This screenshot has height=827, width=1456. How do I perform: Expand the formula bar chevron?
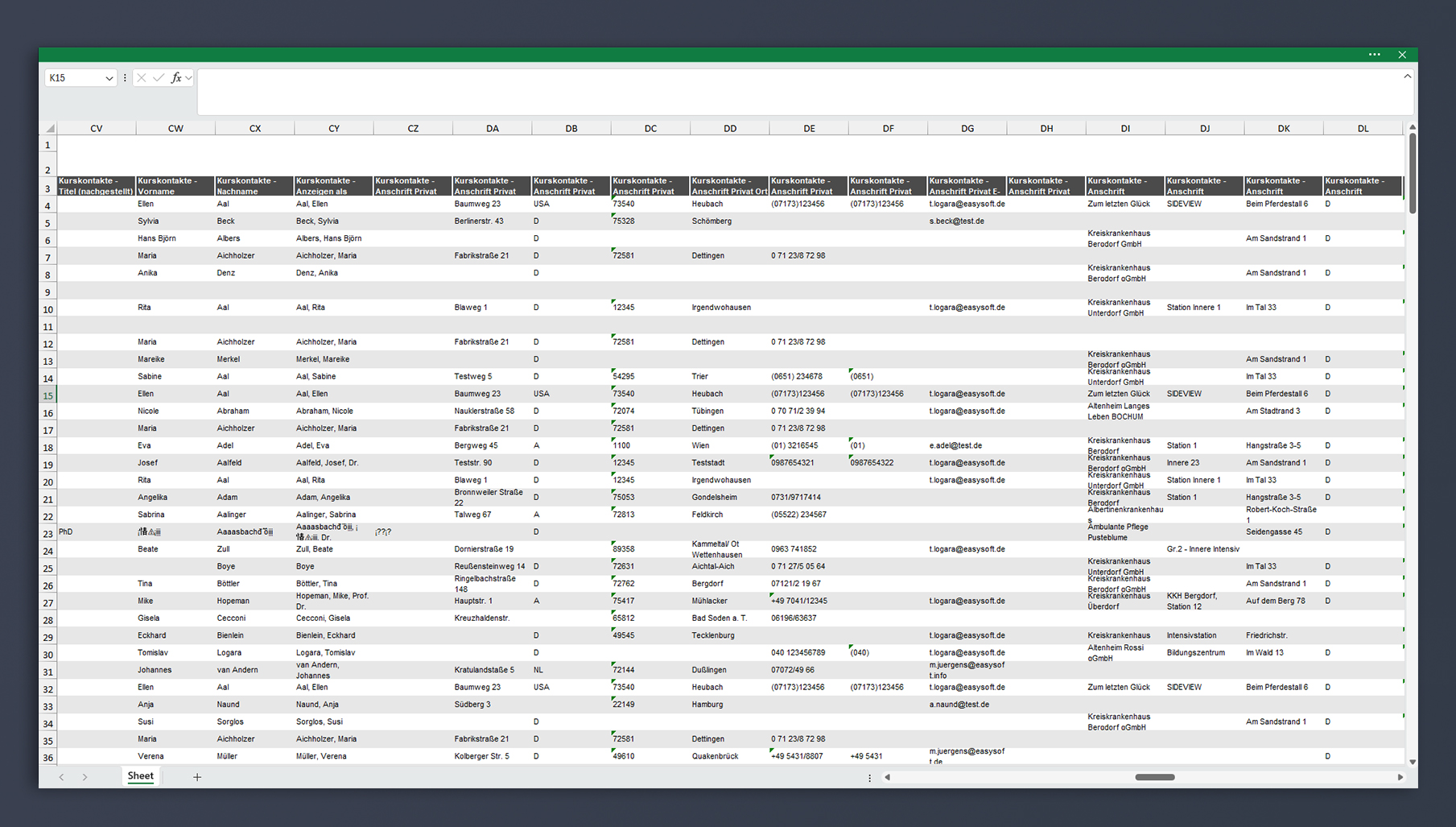[1408, 76]
